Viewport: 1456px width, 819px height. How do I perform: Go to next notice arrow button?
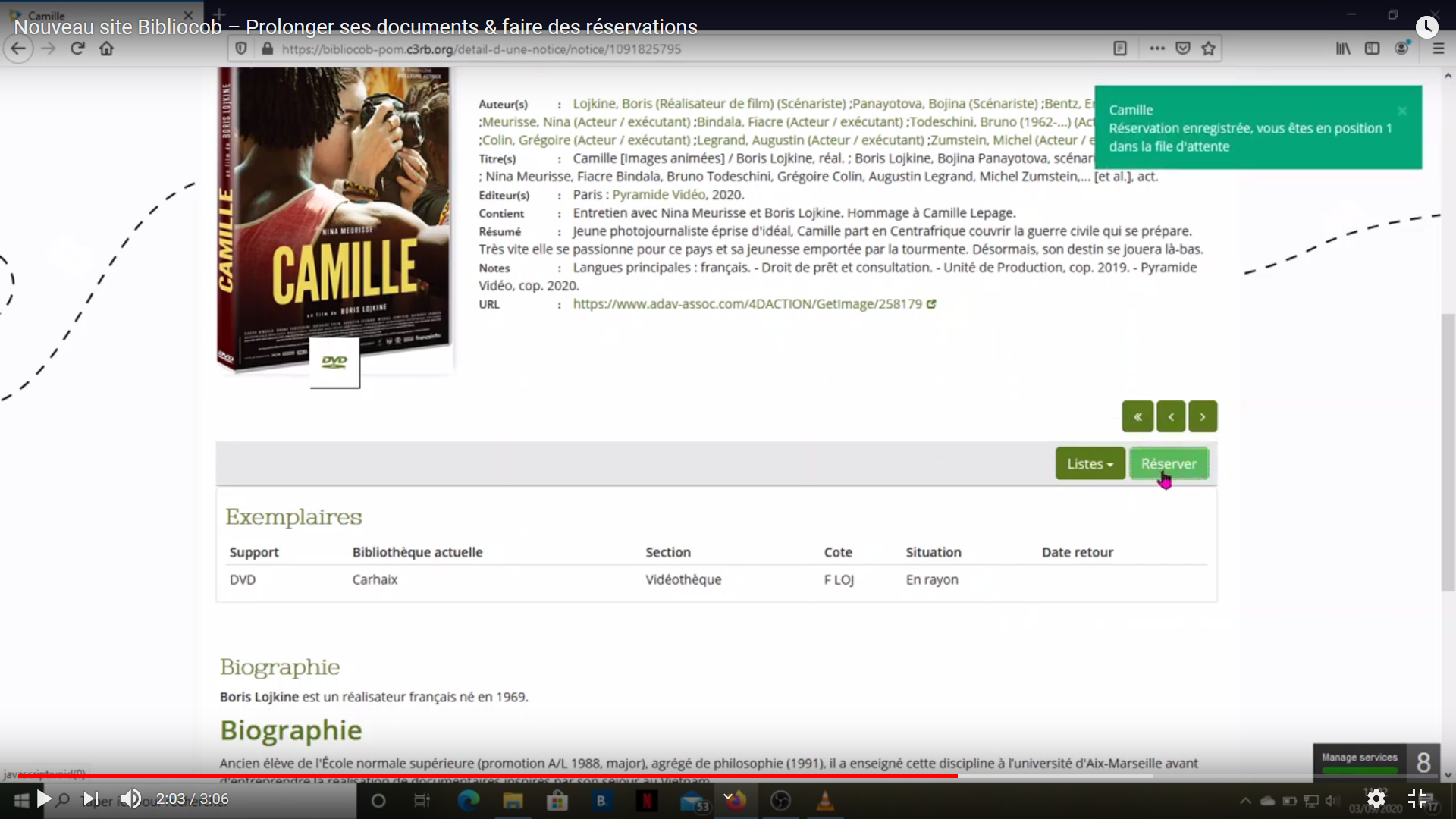pos(1203,416)
